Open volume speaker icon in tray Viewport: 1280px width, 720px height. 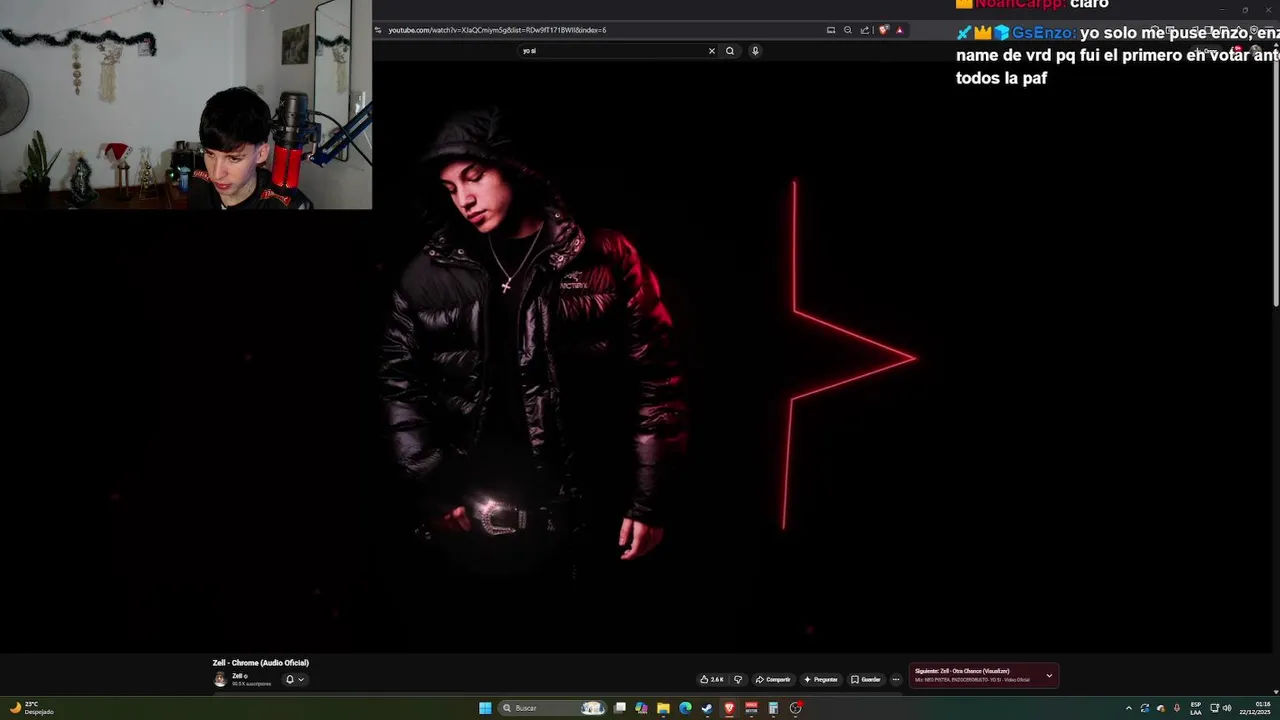[1227, 708]
